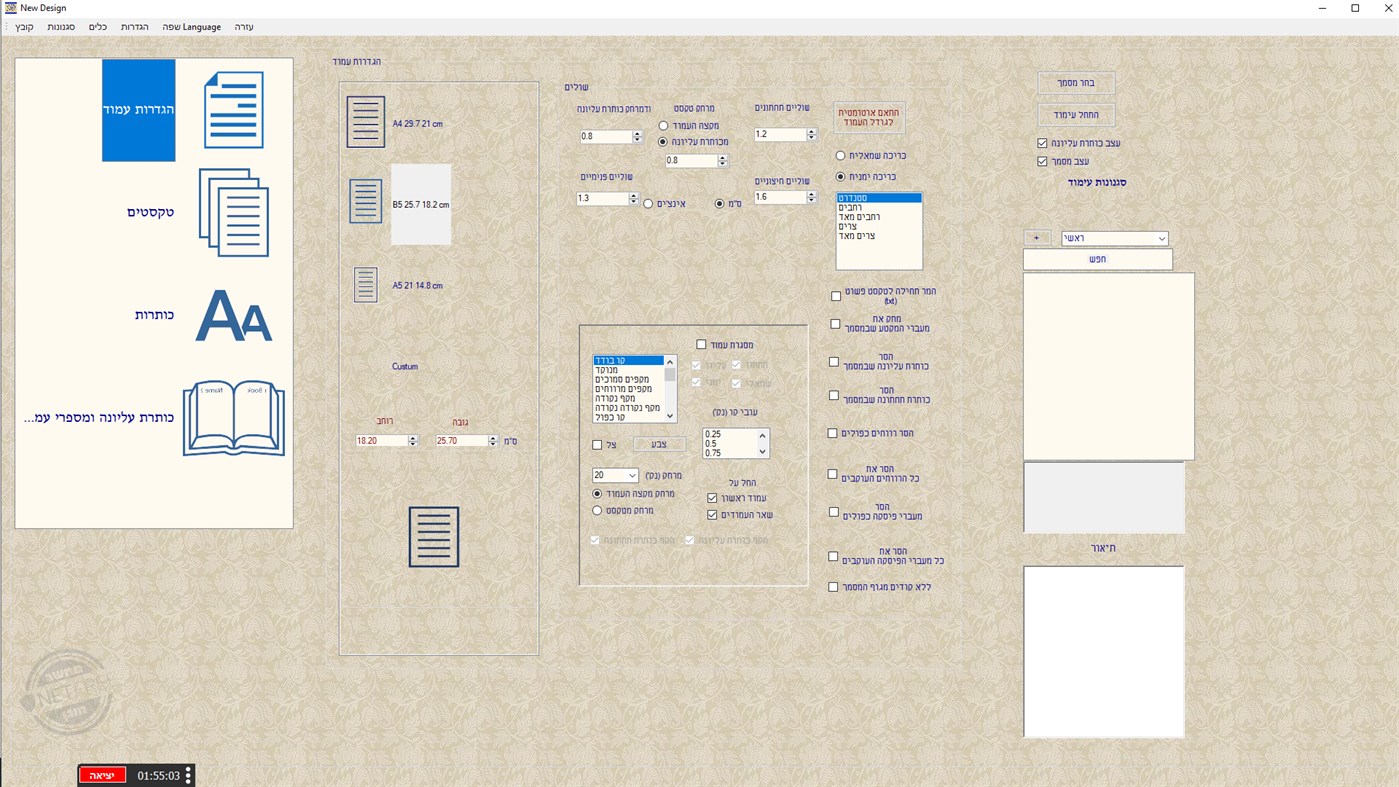Click the custom page preview icon below Custum
1399x787 pixels.
(x=433, y=536)
